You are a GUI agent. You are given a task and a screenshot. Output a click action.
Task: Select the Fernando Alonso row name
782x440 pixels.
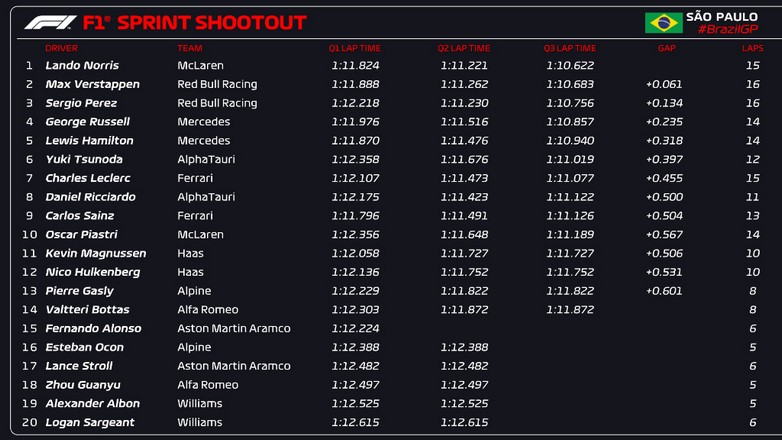[93, 328]
